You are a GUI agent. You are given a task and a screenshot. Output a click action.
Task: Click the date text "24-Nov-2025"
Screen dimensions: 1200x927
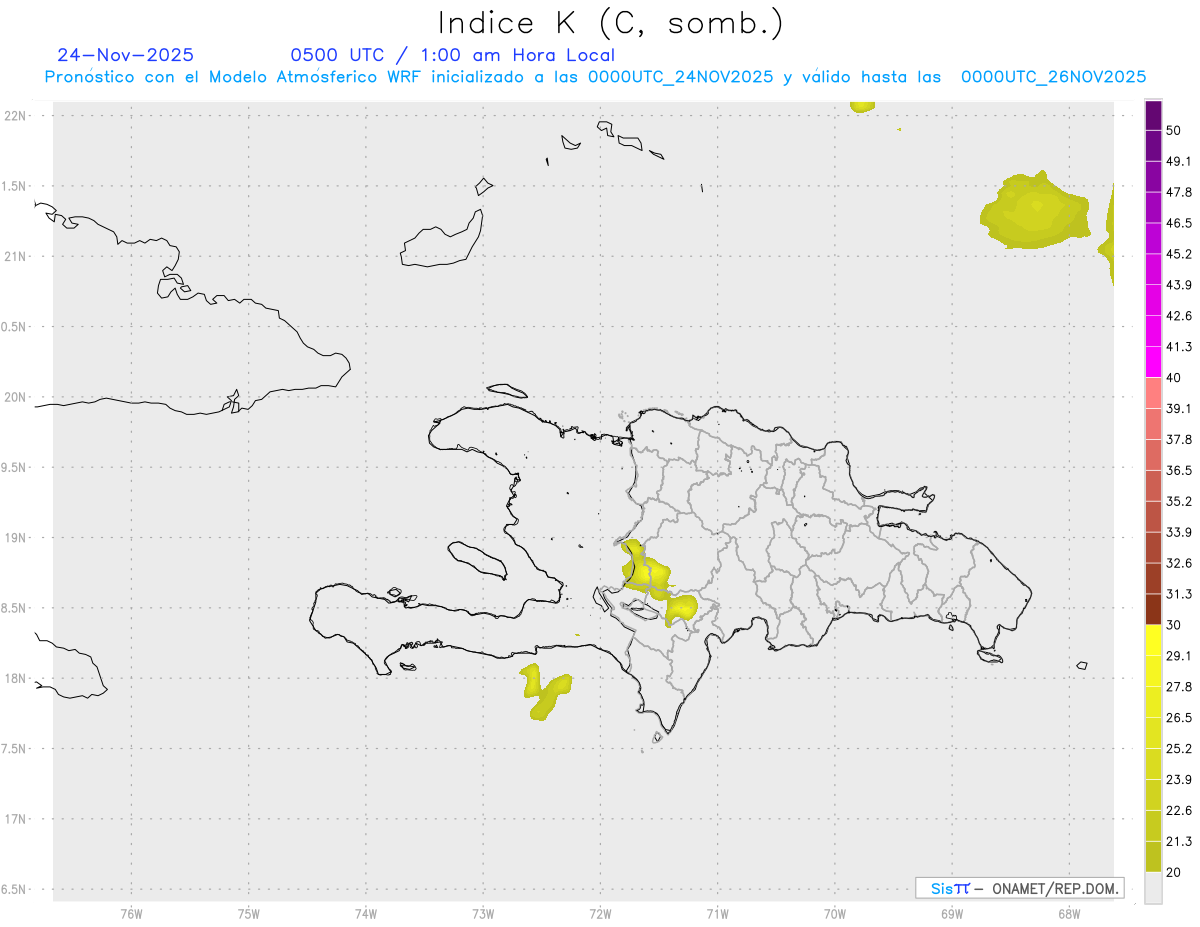(126, 55)
